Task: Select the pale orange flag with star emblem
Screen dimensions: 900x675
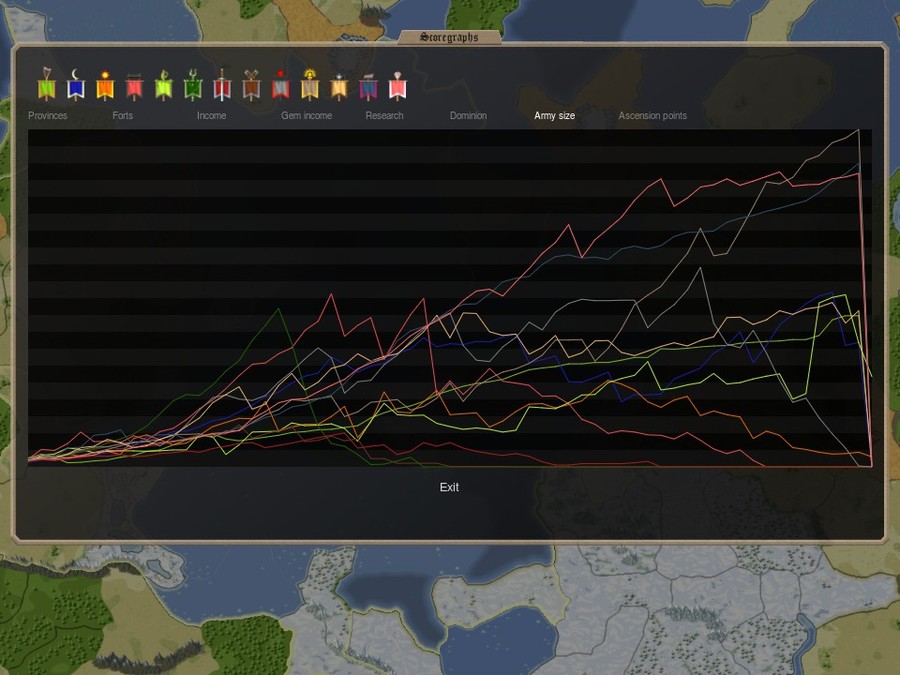Action: click(x=339, y=86)
